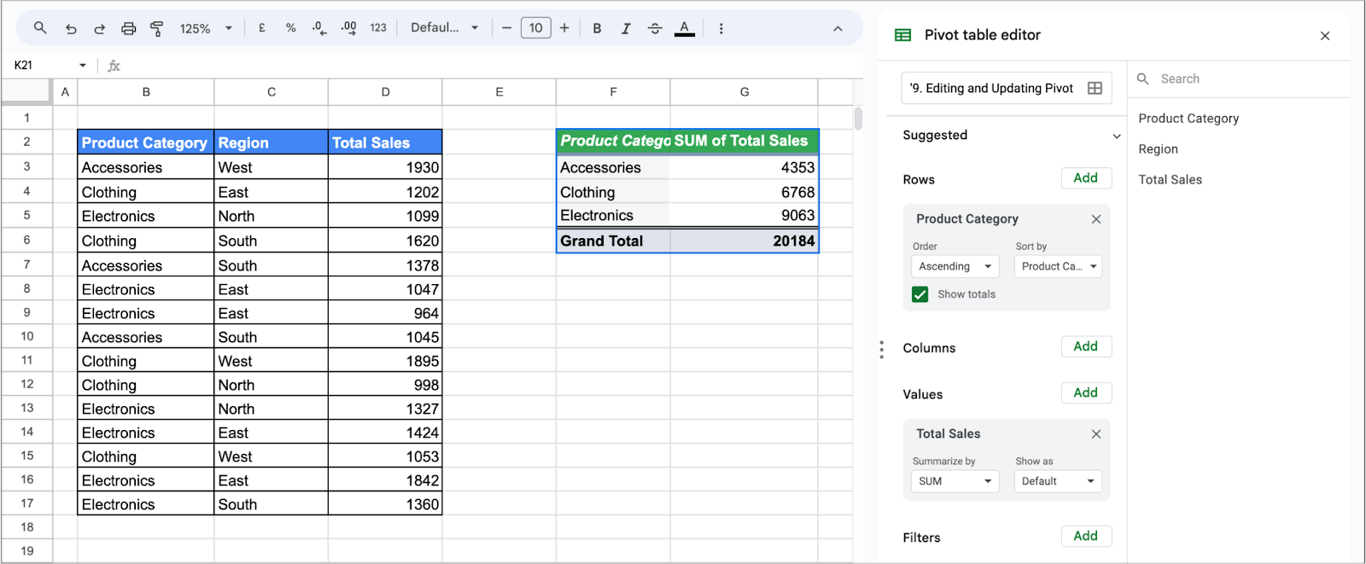Add a field to Values
This screenshot has height=564, width=1366.
pyautogui.click(x=1086, y=393)
